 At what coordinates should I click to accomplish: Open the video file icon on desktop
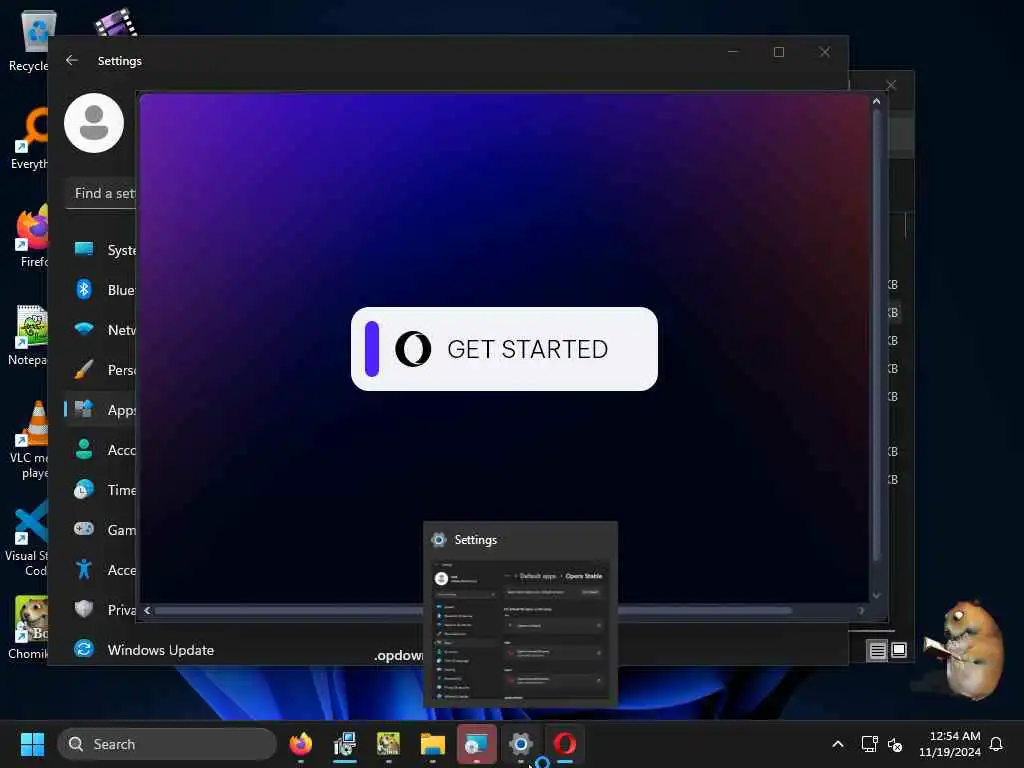[116, 22]
